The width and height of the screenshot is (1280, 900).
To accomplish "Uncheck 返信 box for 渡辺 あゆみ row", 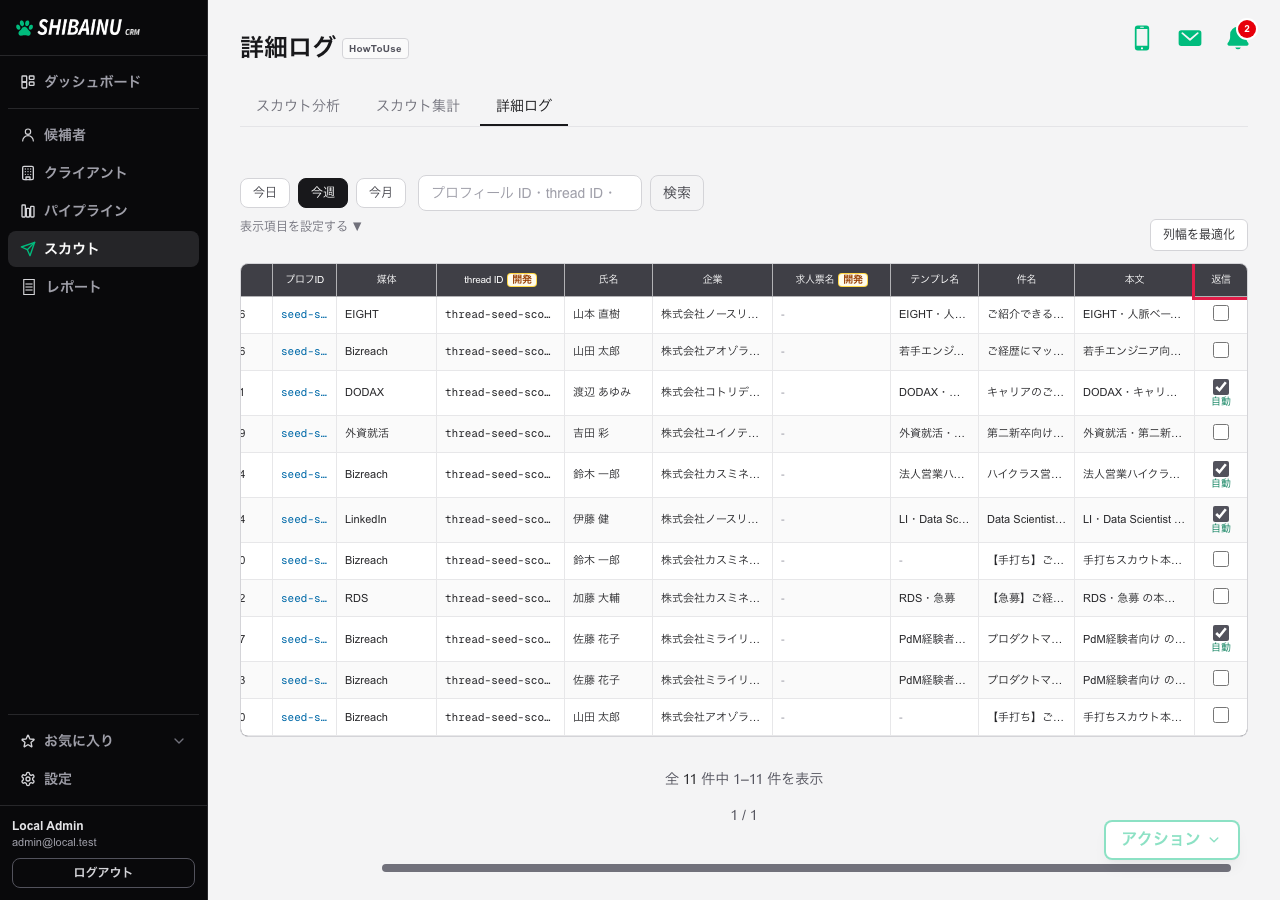I will pyautogui.click(x=1221, y=387).
